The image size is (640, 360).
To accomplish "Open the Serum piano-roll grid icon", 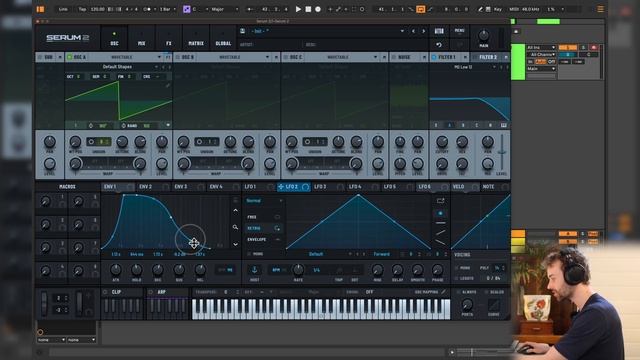I will tap(439, 31).
